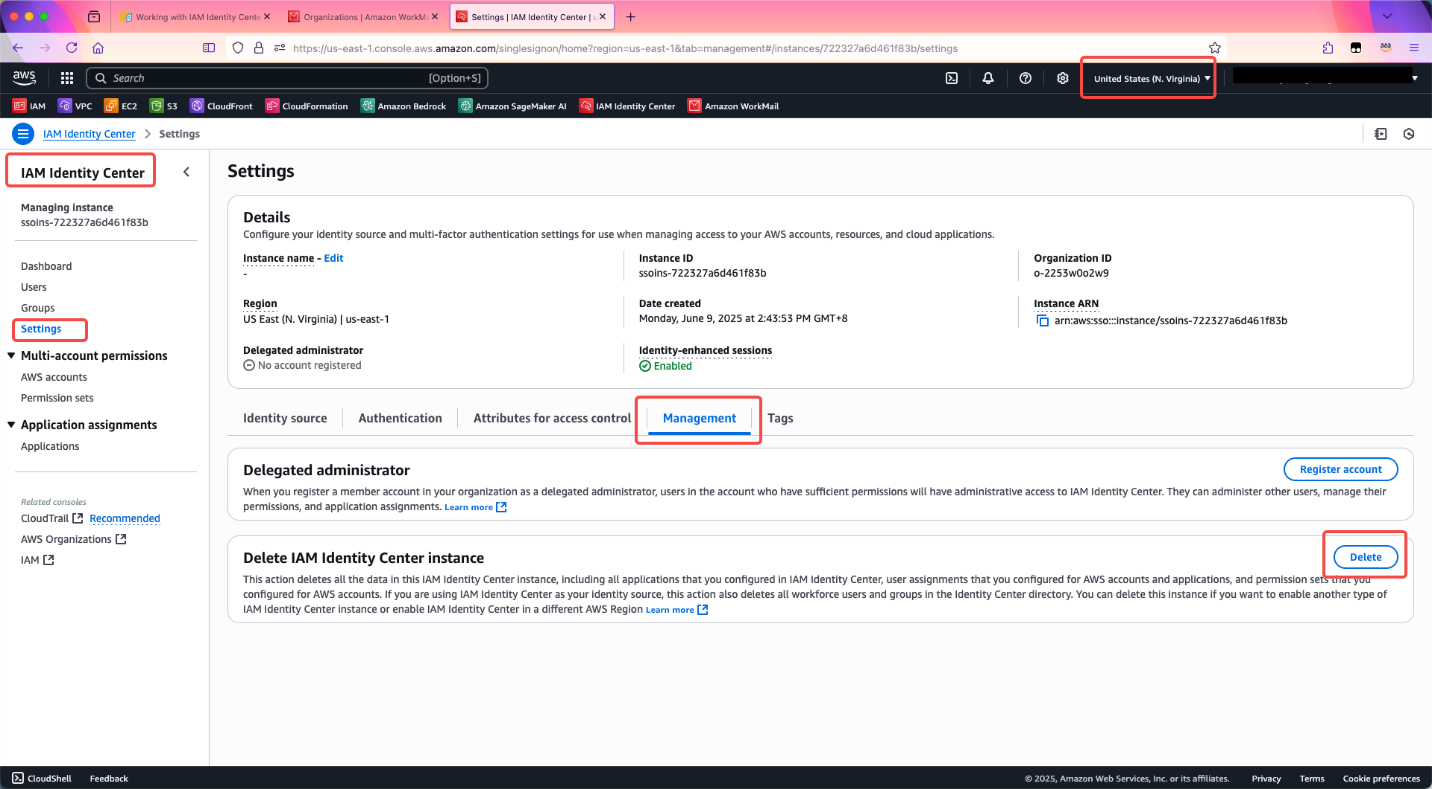This screenshot has width=1432, height=789.
Task: Collapse the Application assignments section
Action: (12, 425)
